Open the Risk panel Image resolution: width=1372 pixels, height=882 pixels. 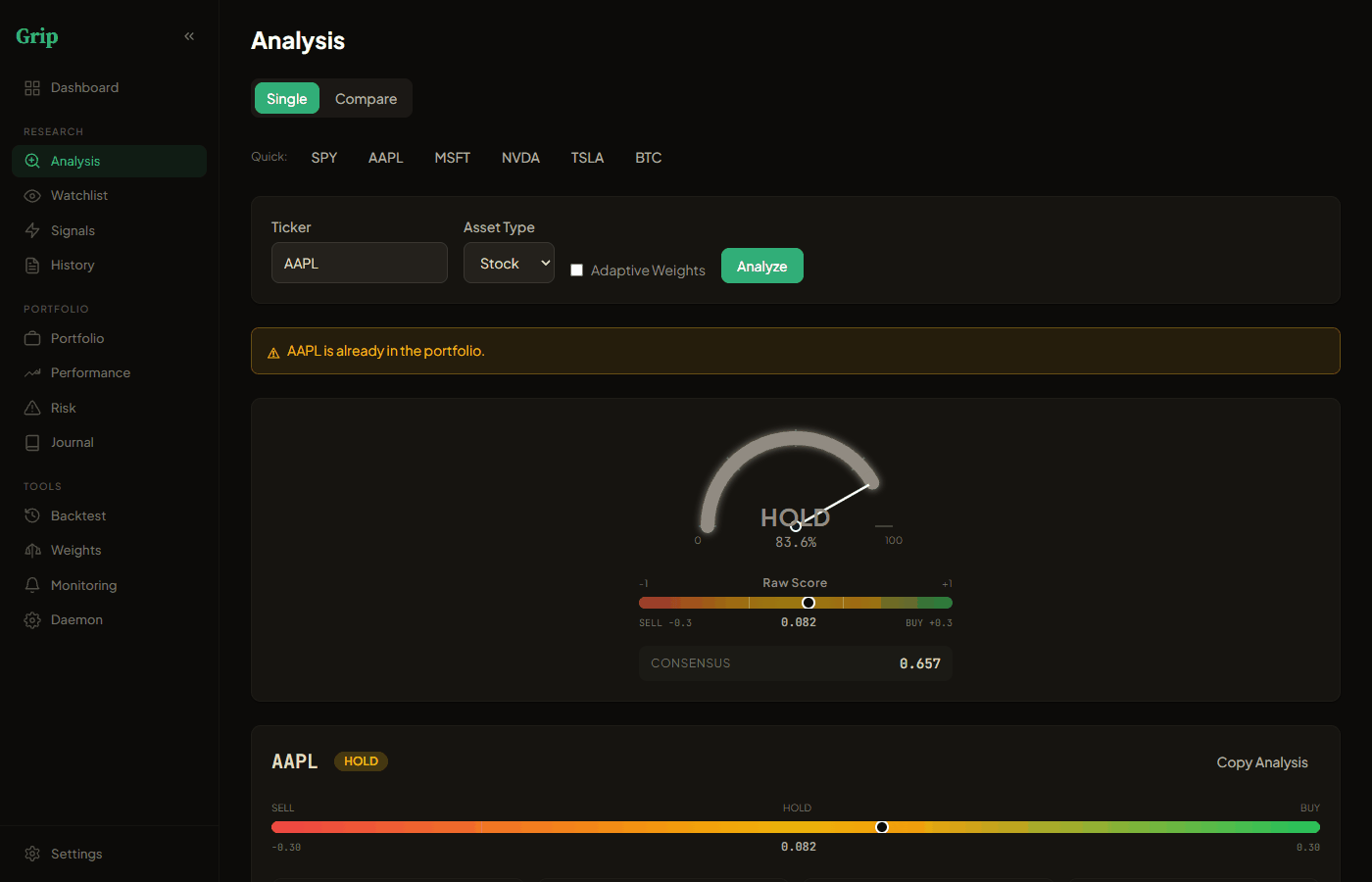coord(62,408)
